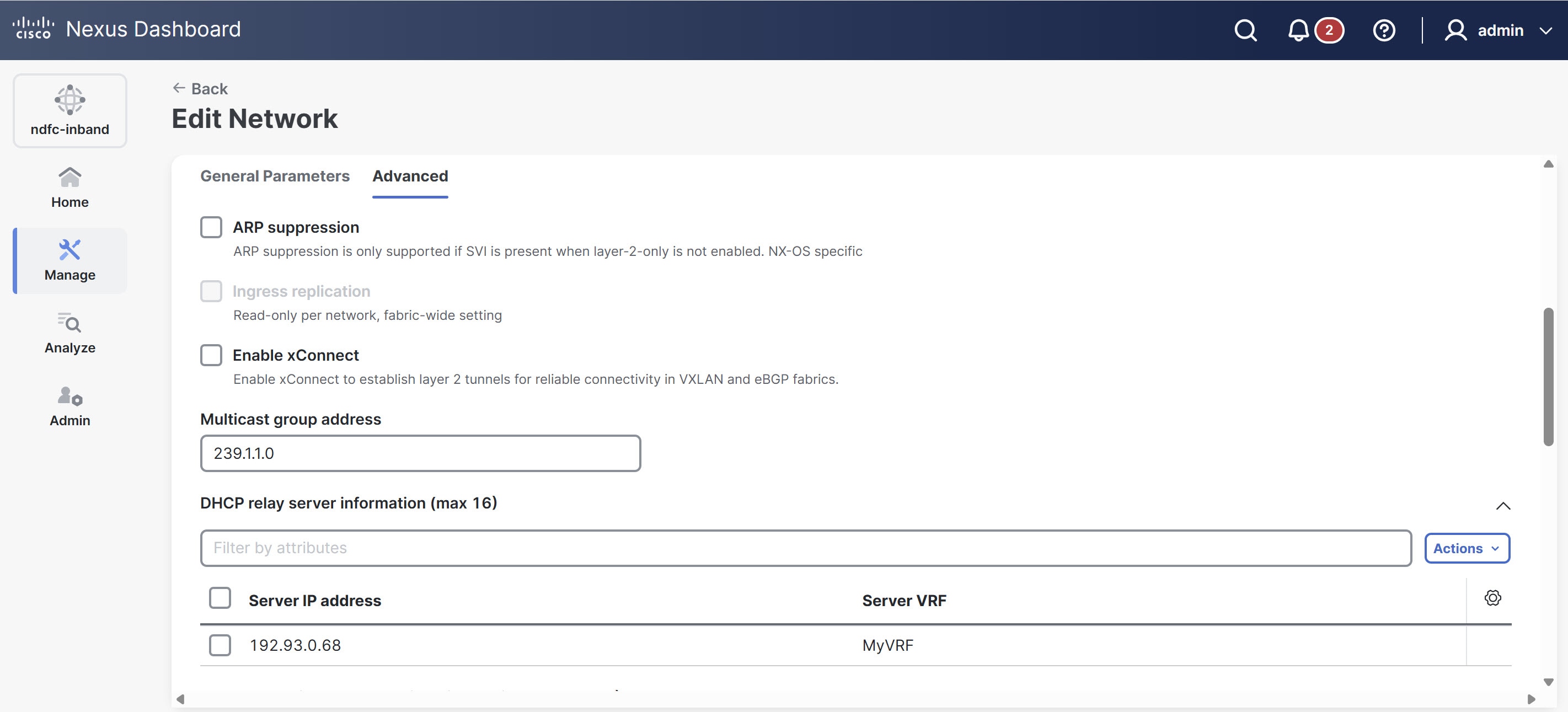This screenshot has width=1568, height=712.
Task: Click the Server IP address column header
Action: click(315, 601)
